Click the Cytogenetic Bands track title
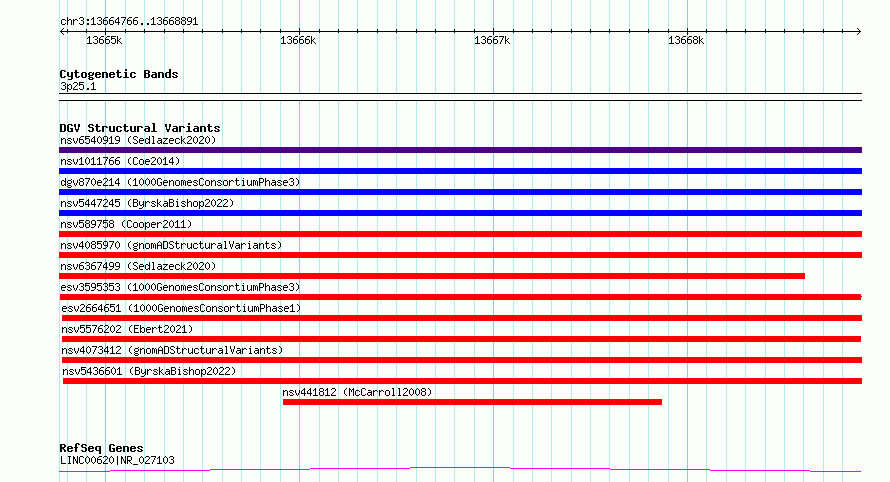The image size is (890, 482). (119, 74)
